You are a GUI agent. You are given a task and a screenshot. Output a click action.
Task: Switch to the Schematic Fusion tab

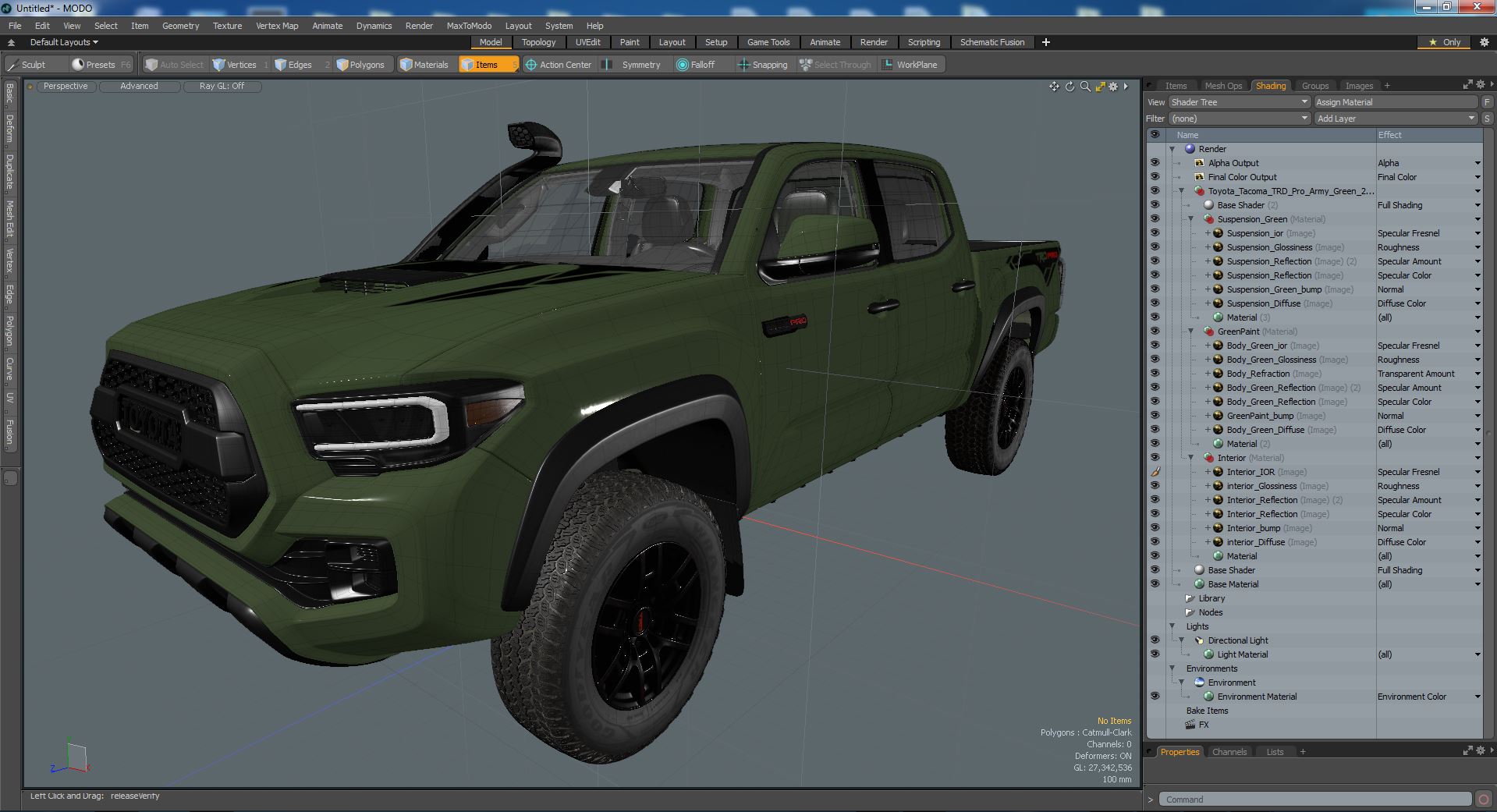point(991,42)
